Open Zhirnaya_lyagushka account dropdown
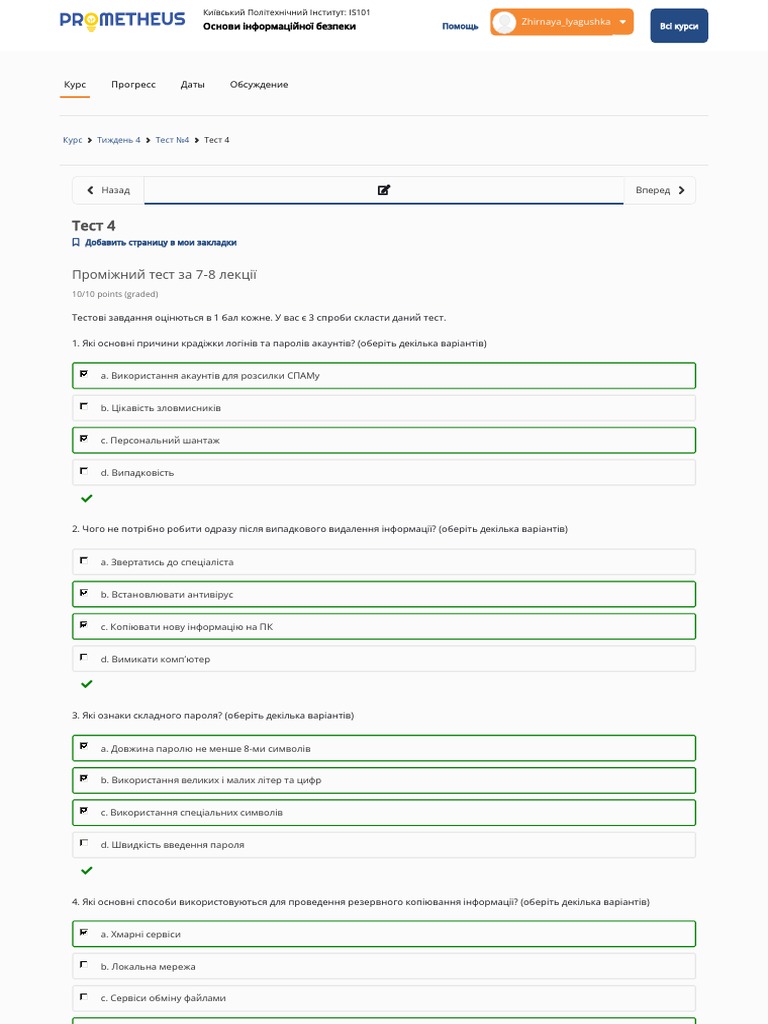This screenshot has width=768, height=1024. click(623, 22)
